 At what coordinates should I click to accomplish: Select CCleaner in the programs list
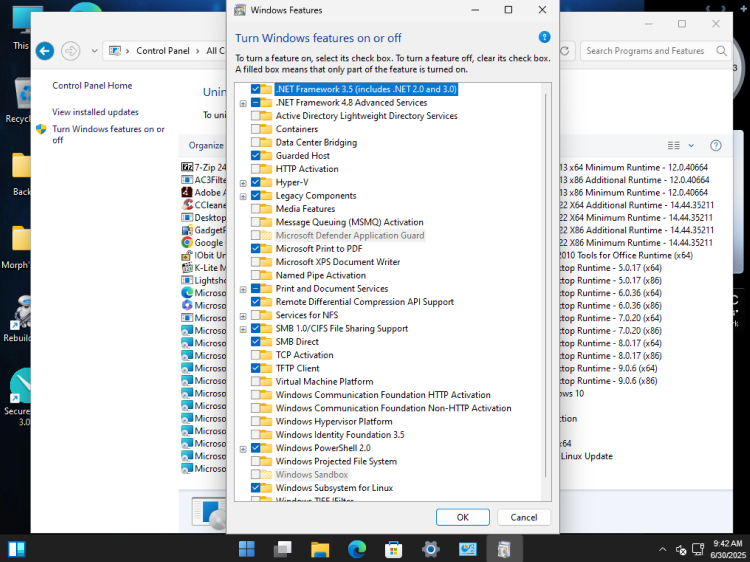click(x=204, y=205)
